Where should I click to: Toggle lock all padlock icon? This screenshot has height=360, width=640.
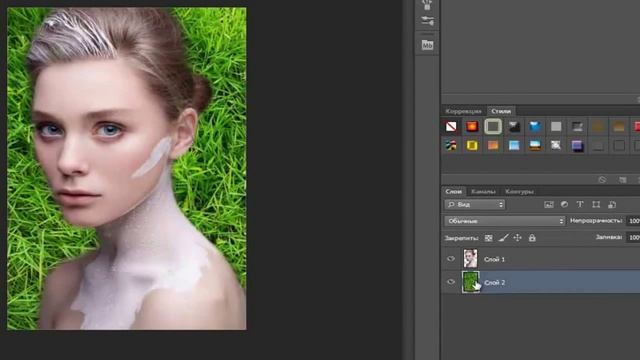[532, 238]
